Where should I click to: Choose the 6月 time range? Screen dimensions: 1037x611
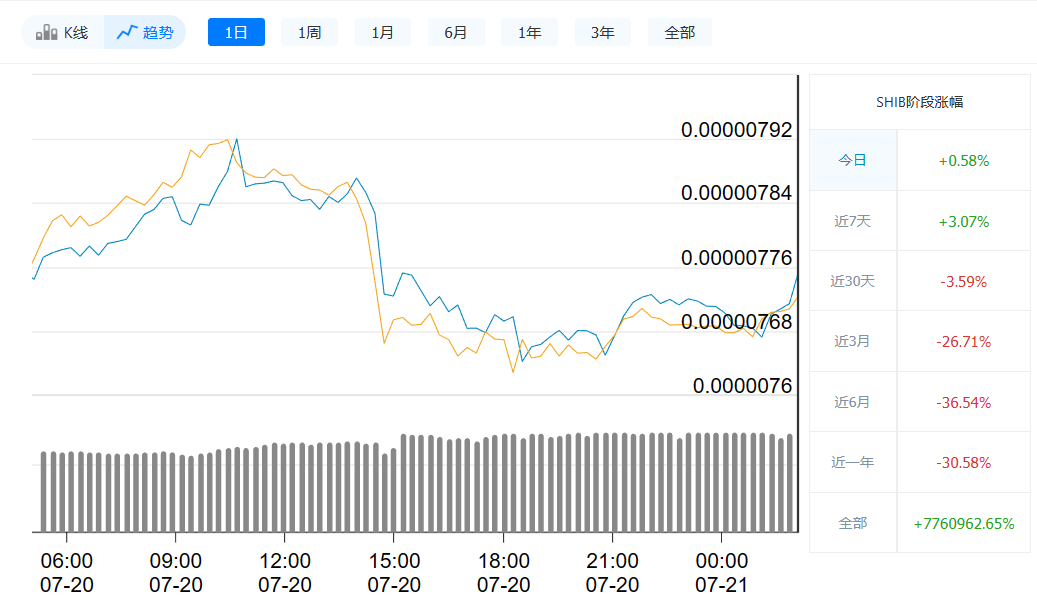[x=456, y=33]
